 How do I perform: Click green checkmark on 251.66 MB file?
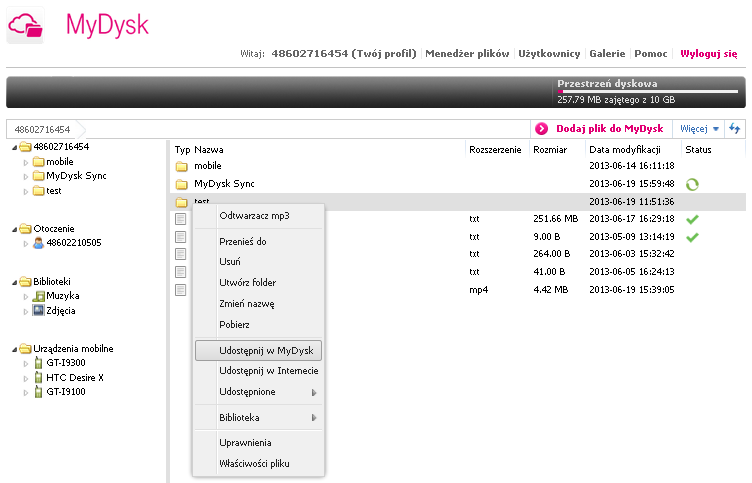(692, 220)
